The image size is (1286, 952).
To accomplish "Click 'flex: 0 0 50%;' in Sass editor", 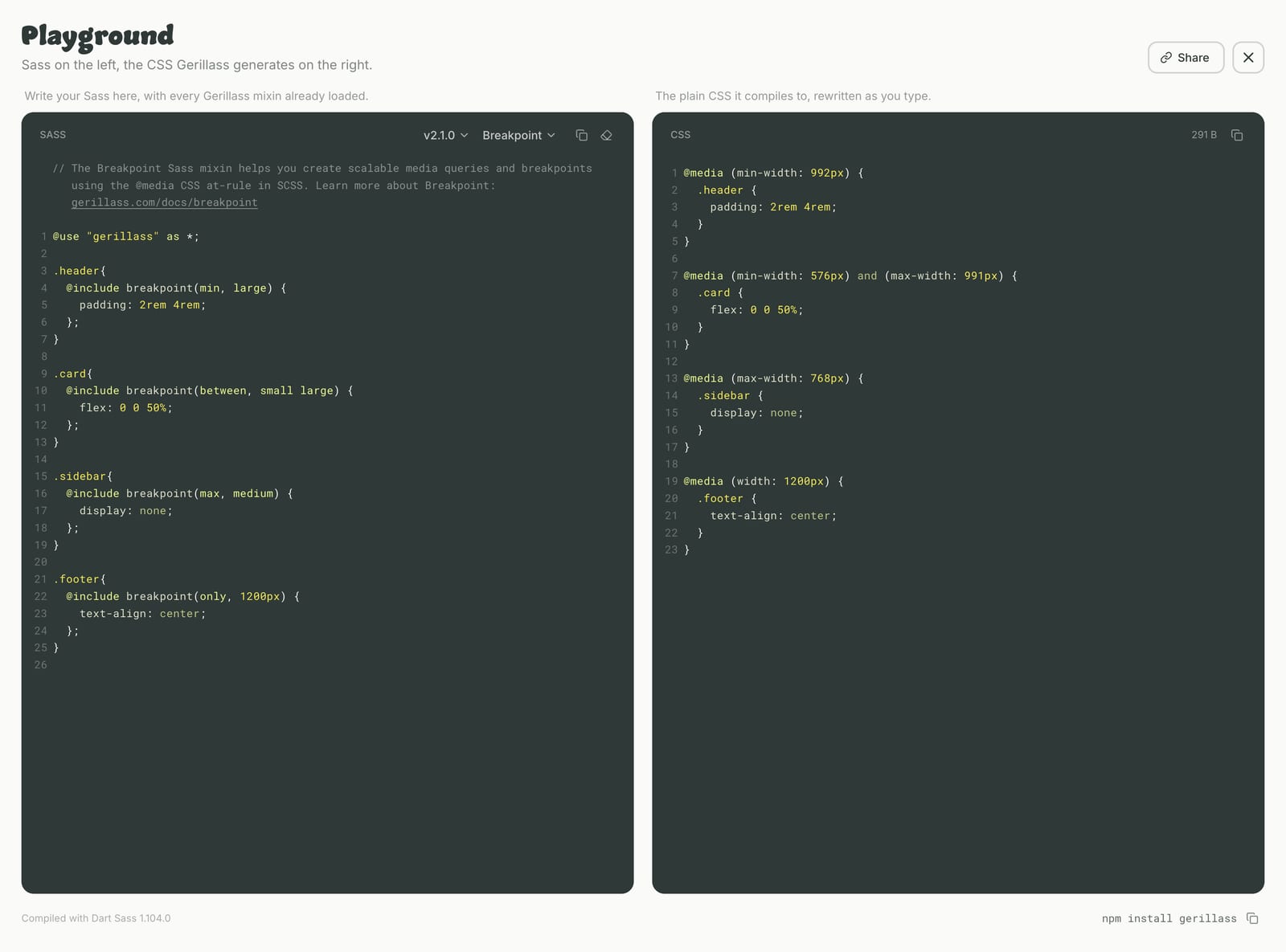I will pyautogui.click(x=126, y=408).
